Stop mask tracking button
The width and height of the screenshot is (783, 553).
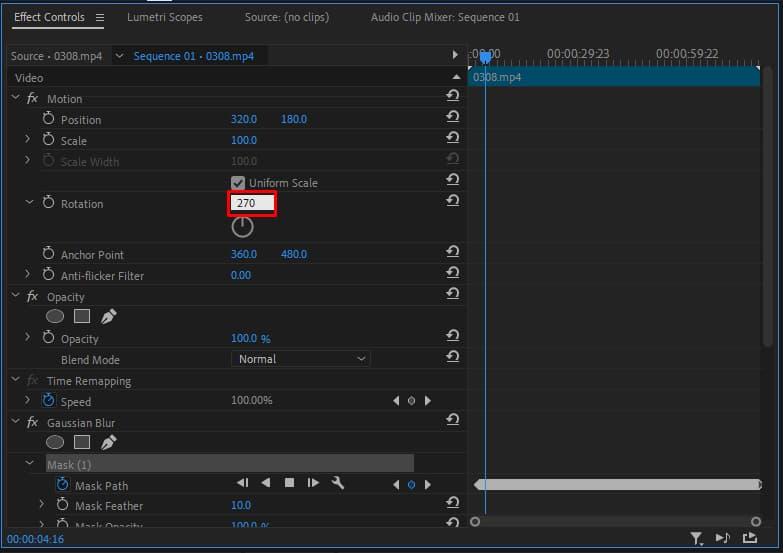tap(289, 483)
